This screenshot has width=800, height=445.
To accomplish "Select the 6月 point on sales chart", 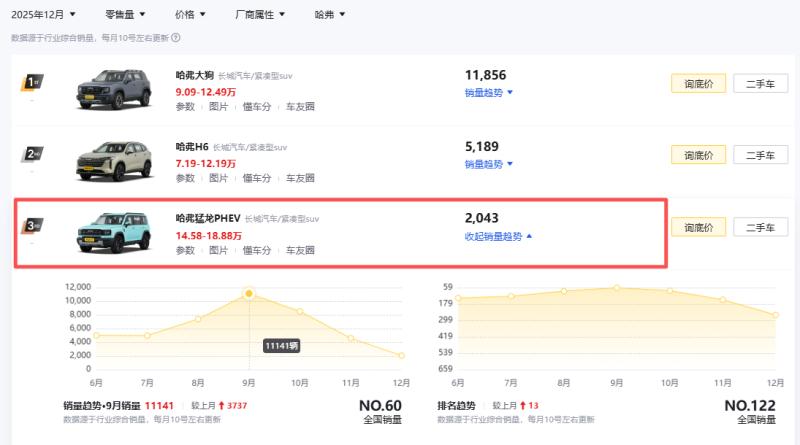I will tap(96, 335).
